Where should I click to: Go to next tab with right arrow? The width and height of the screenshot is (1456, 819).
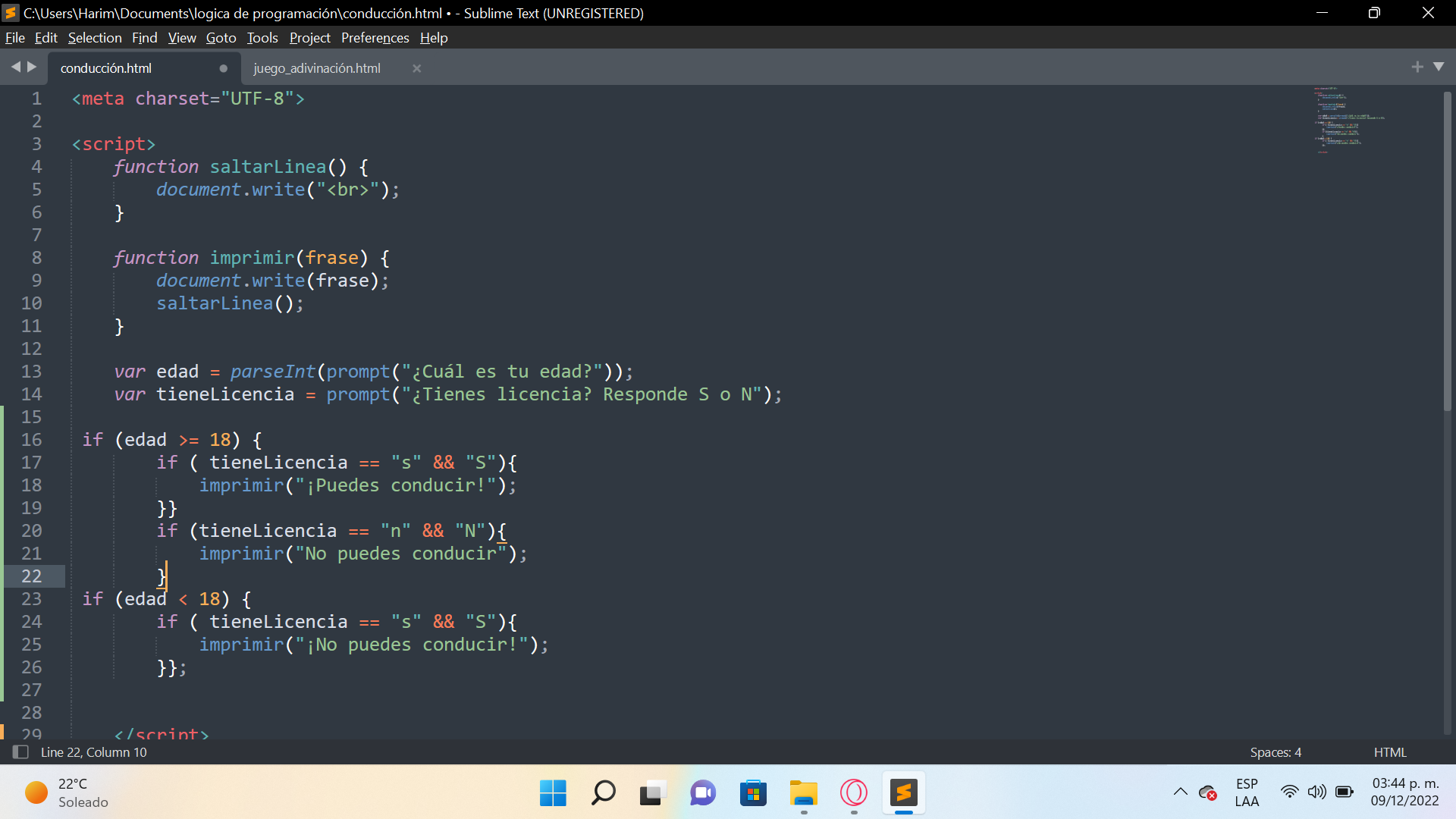(32, 67)
